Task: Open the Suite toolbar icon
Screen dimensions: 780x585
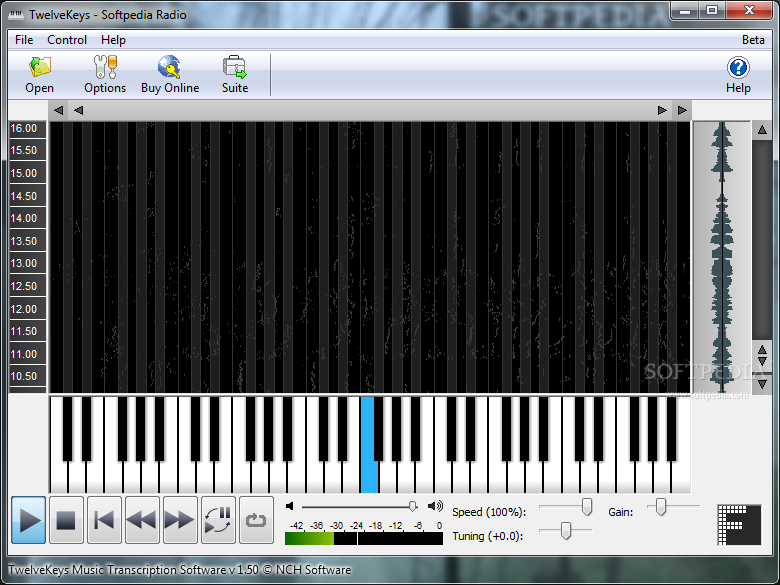Action: [x=235, y=75]
